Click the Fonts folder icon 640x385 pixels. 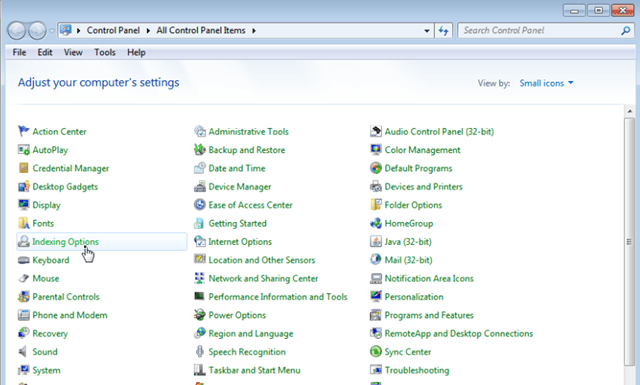[x=24, y=223]
